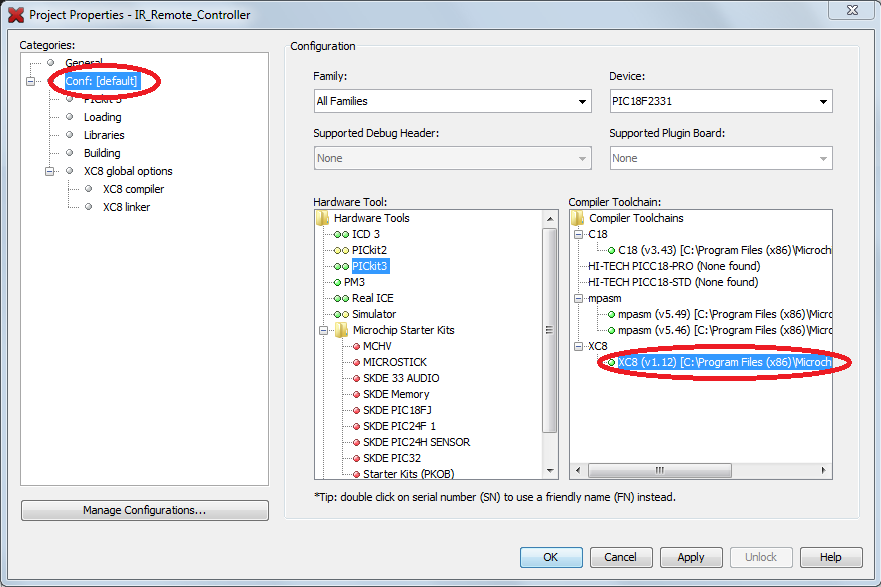Select Real ICE hardware tool

pos(373,298)
